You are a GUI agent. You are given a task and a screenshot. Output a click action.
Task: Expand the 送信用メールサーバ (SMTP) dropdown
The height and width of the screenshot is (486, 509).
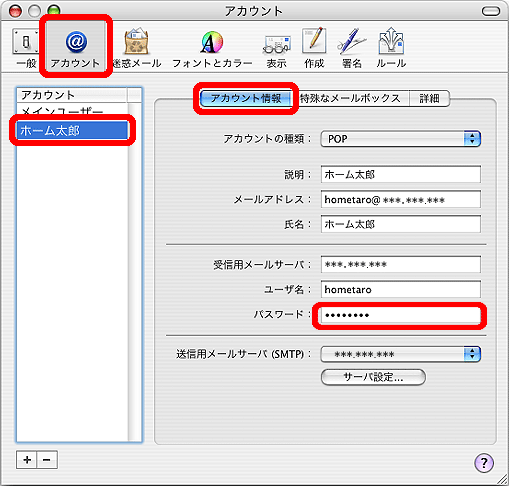400,354
